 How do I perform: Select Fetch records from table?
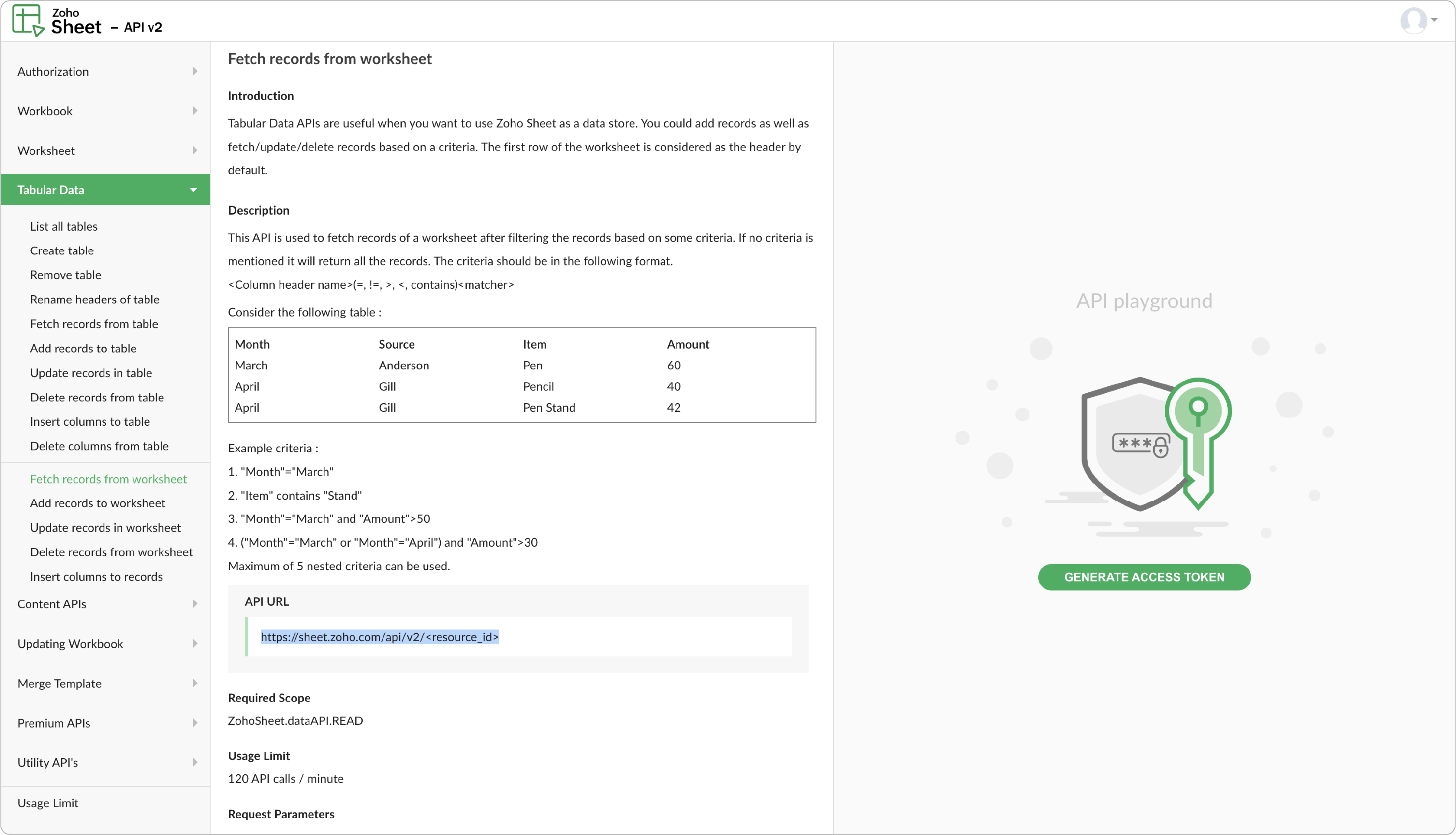94,323
